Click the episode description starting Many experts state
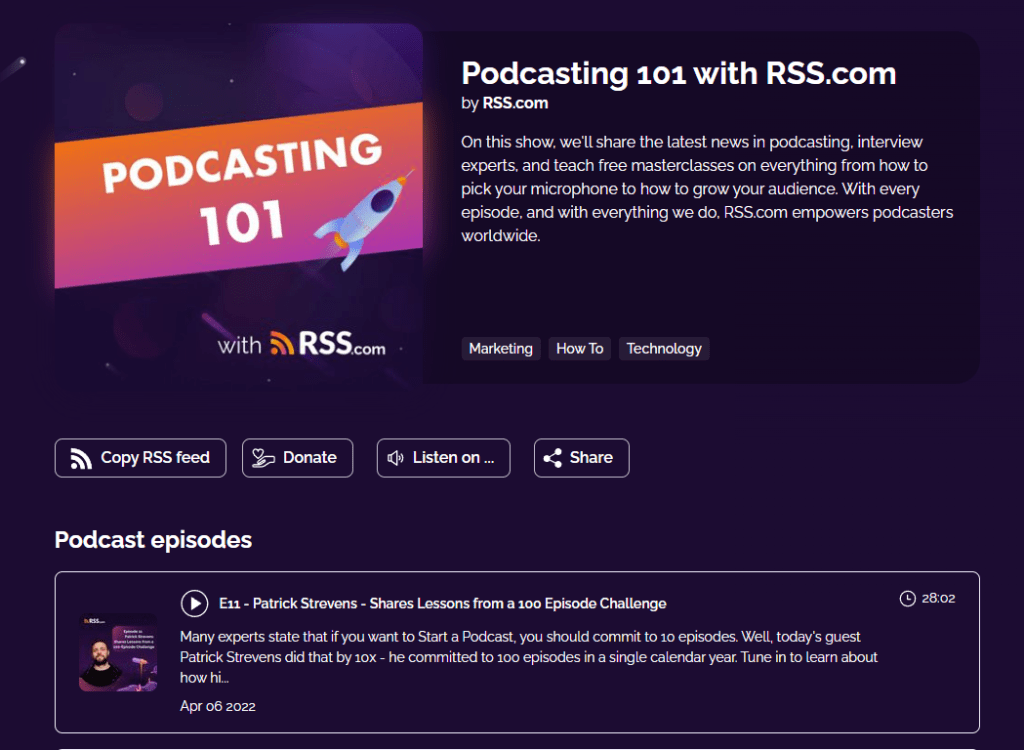The width and height of the screenshot is (1024, 750). pyautogui.click(x=528, y=657)
